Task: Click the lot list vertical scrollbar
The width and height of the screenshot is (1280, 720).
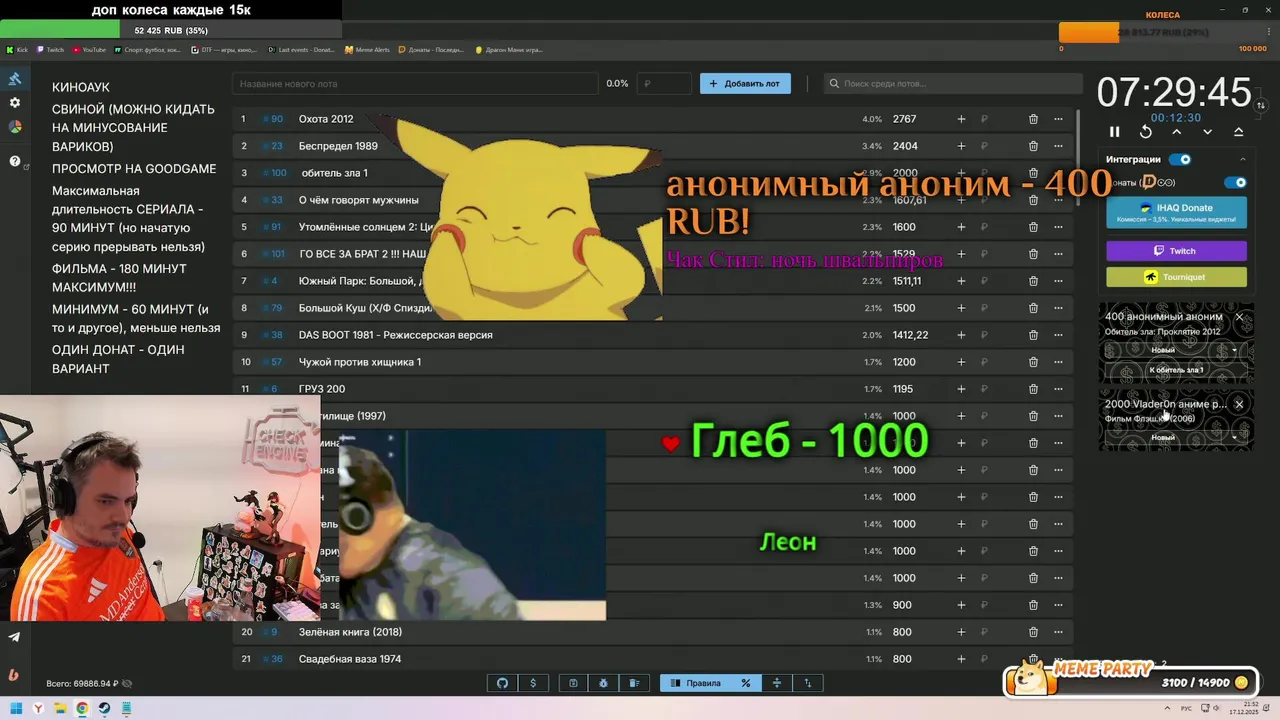Action: [x=1078, y=156]
